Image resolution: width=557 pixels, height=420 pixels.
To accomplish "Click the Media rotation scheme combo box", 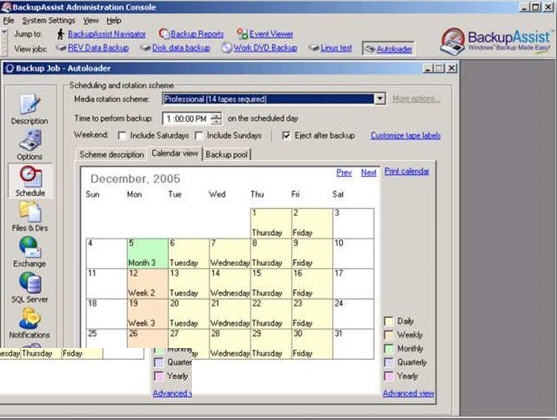I will tap(274, 99).
